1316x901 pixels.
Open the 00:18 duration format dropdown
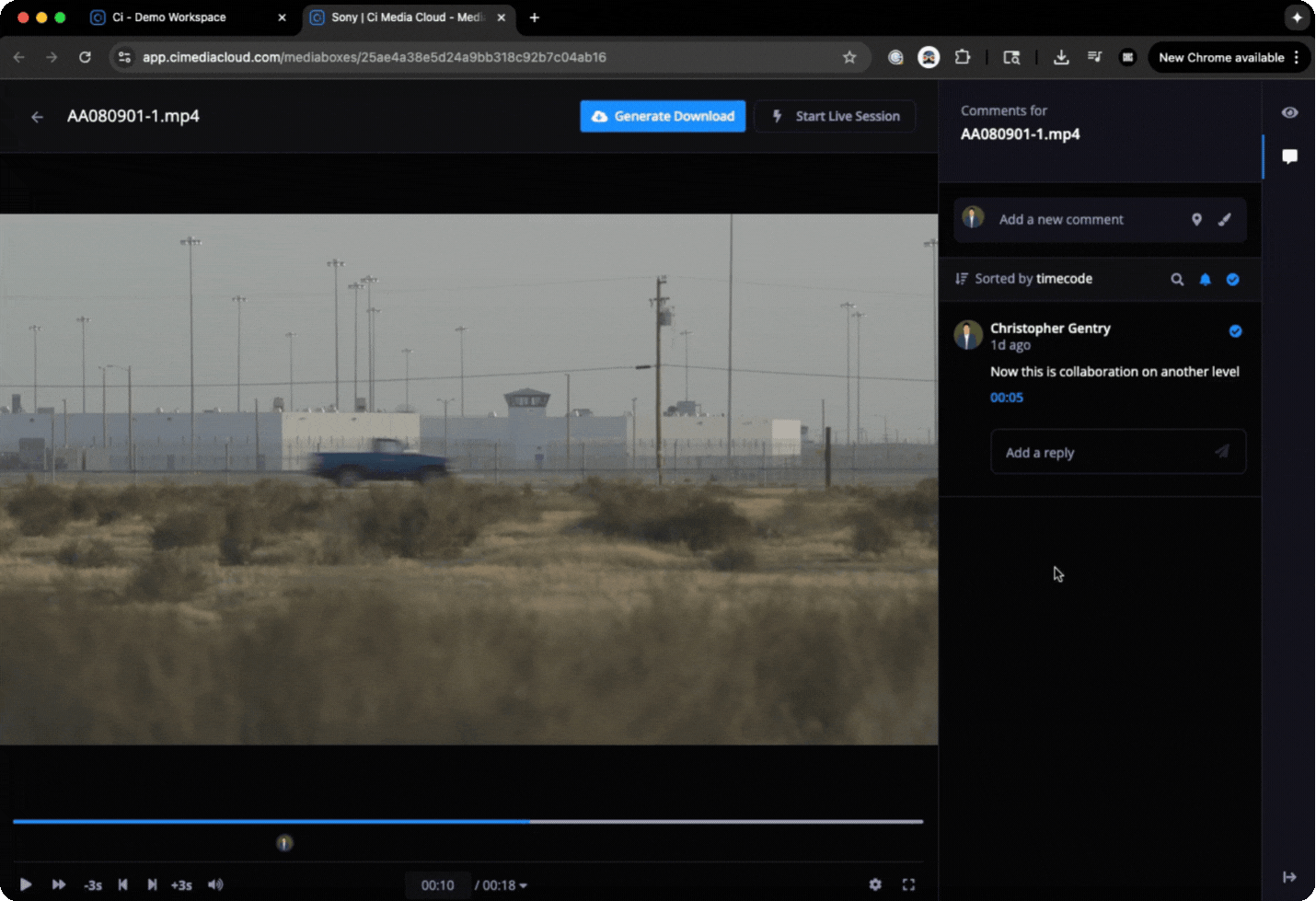pyautogui.click(x=502, y=885)
